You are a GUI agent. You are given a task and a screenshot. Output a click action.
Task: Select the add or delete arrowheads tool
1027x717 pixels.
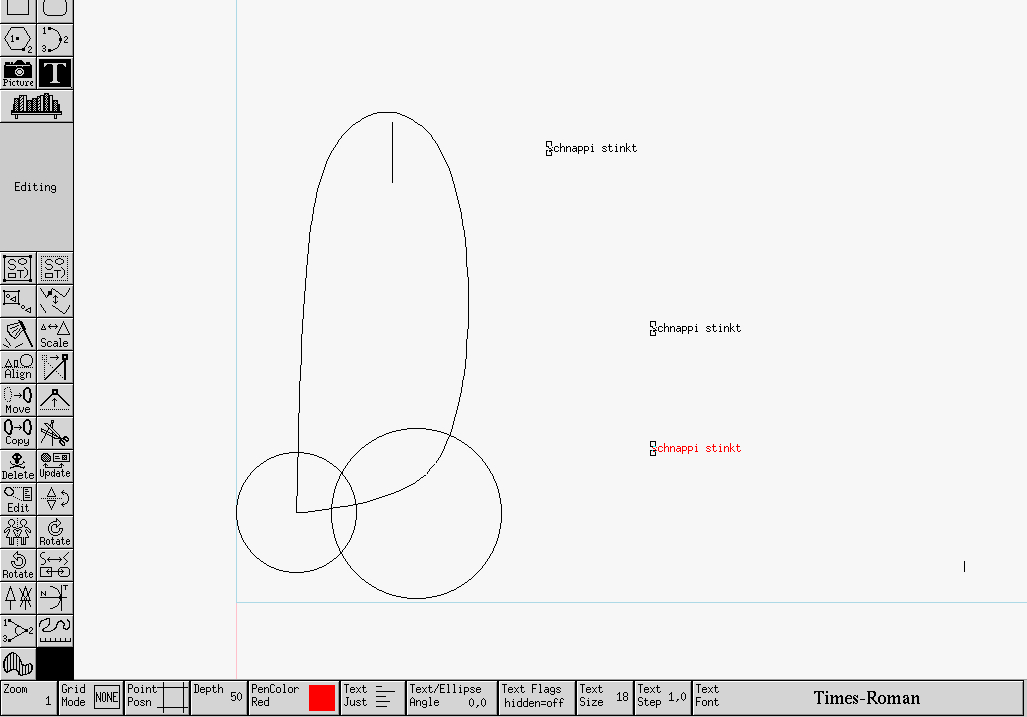18,598
